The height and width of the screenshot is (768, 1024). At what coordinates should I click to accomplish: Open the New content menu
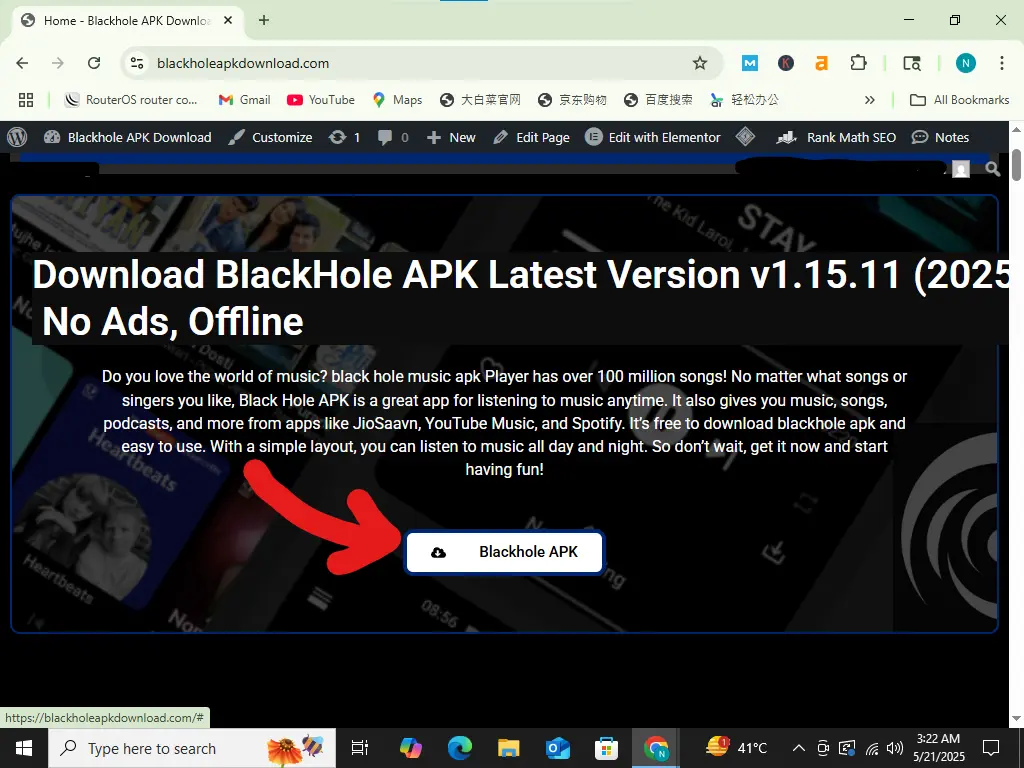pos(451,137)
